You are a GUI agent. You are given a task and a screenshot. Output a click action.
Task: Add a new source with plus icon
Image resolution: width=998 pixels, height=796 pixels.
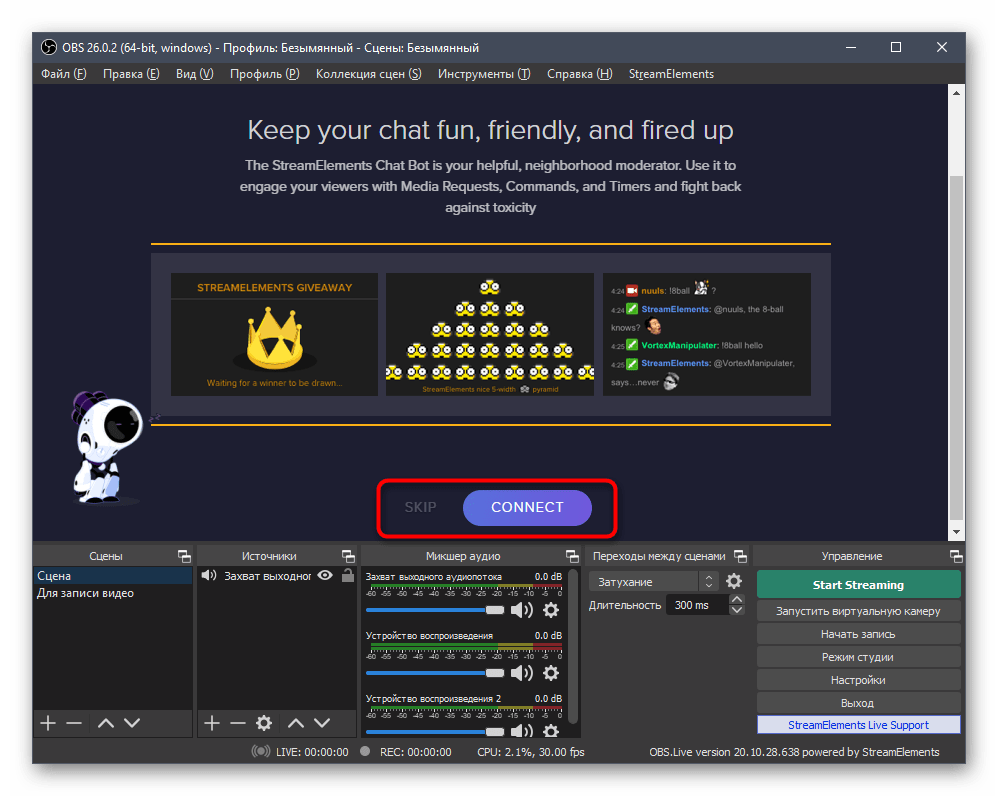pos(211,723)
